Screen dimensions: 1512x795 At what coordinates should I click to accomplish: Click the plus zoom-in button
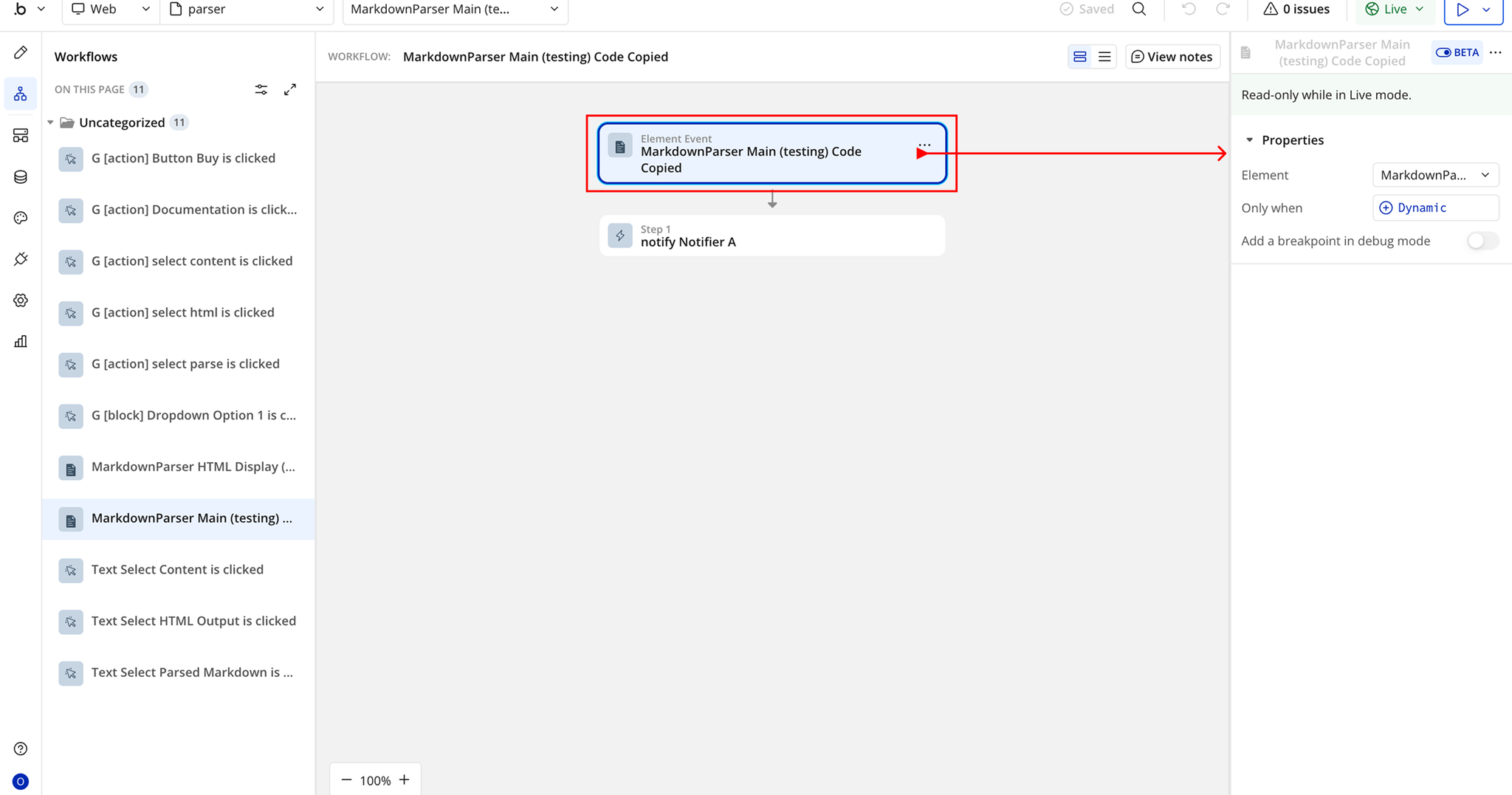[404, 780]
